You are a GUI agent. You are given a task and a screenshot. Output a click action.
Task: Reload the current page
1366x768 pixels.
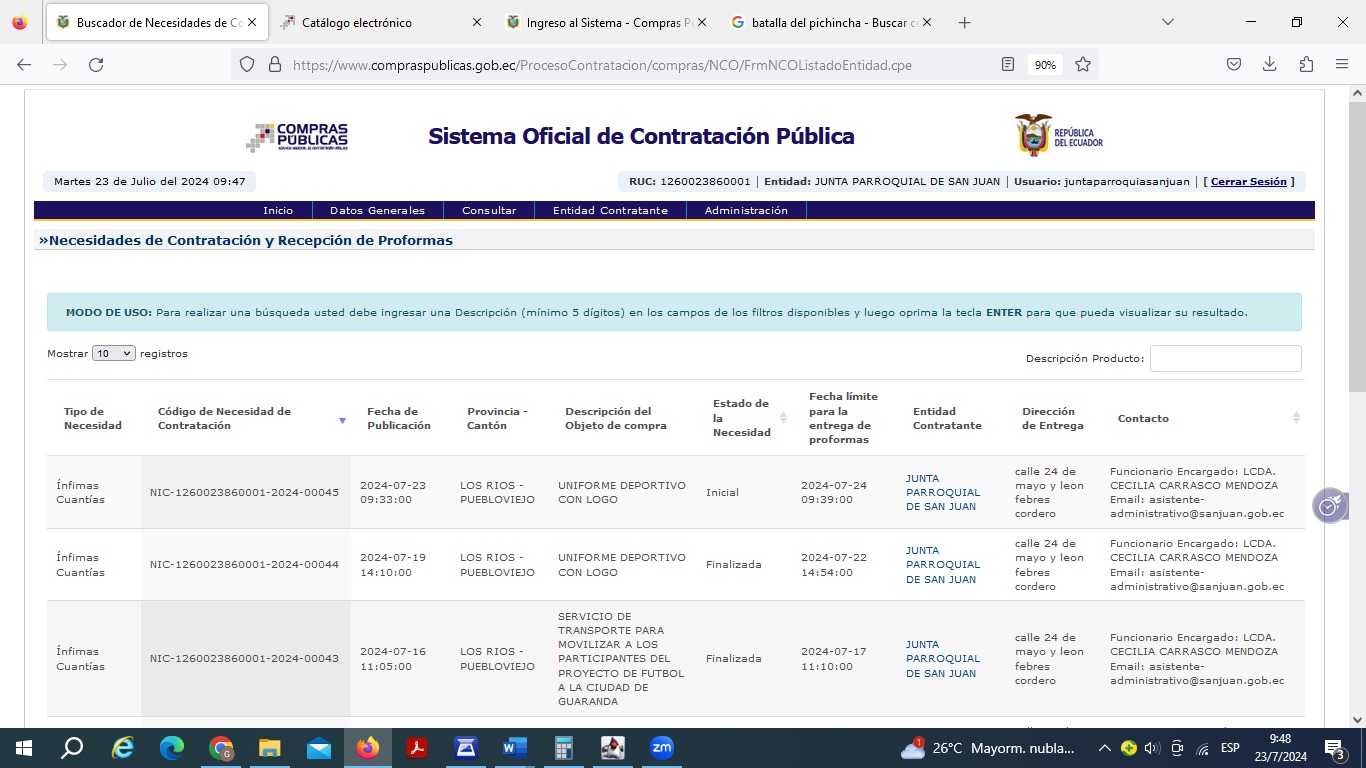tap(96, 64)
